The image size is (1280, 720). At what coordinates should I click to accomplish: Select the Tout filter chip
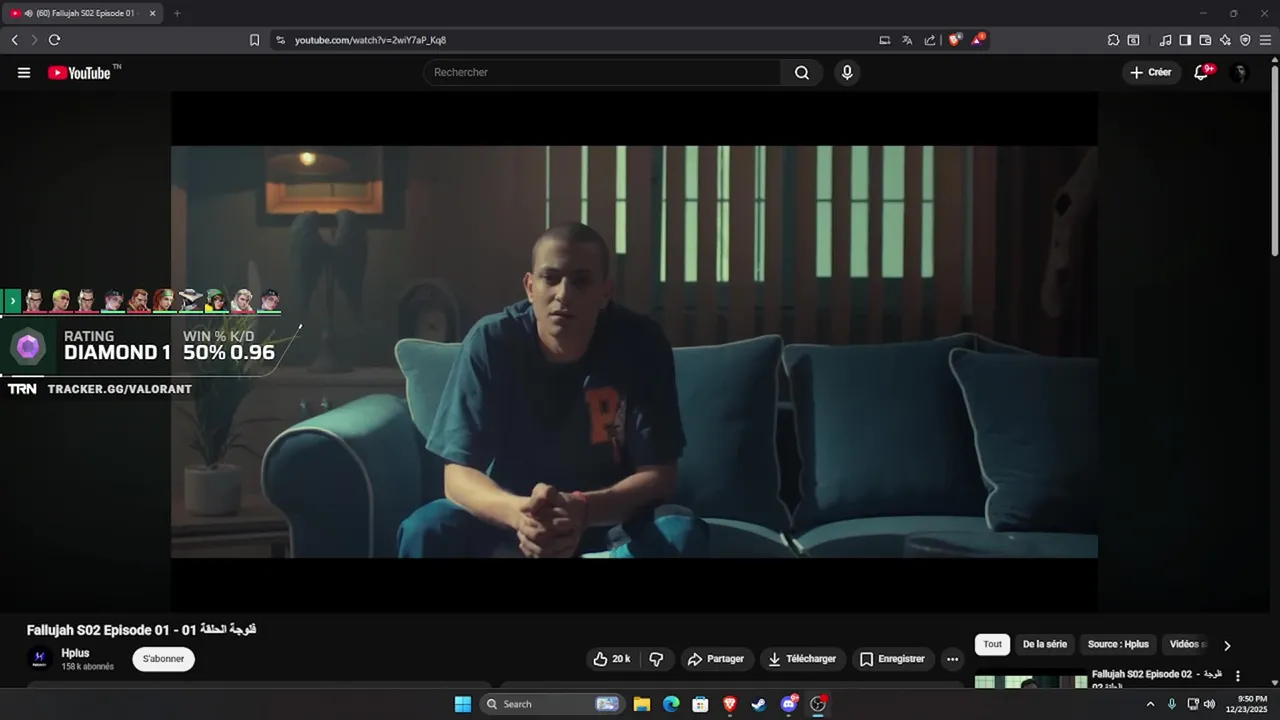[992, 645]
